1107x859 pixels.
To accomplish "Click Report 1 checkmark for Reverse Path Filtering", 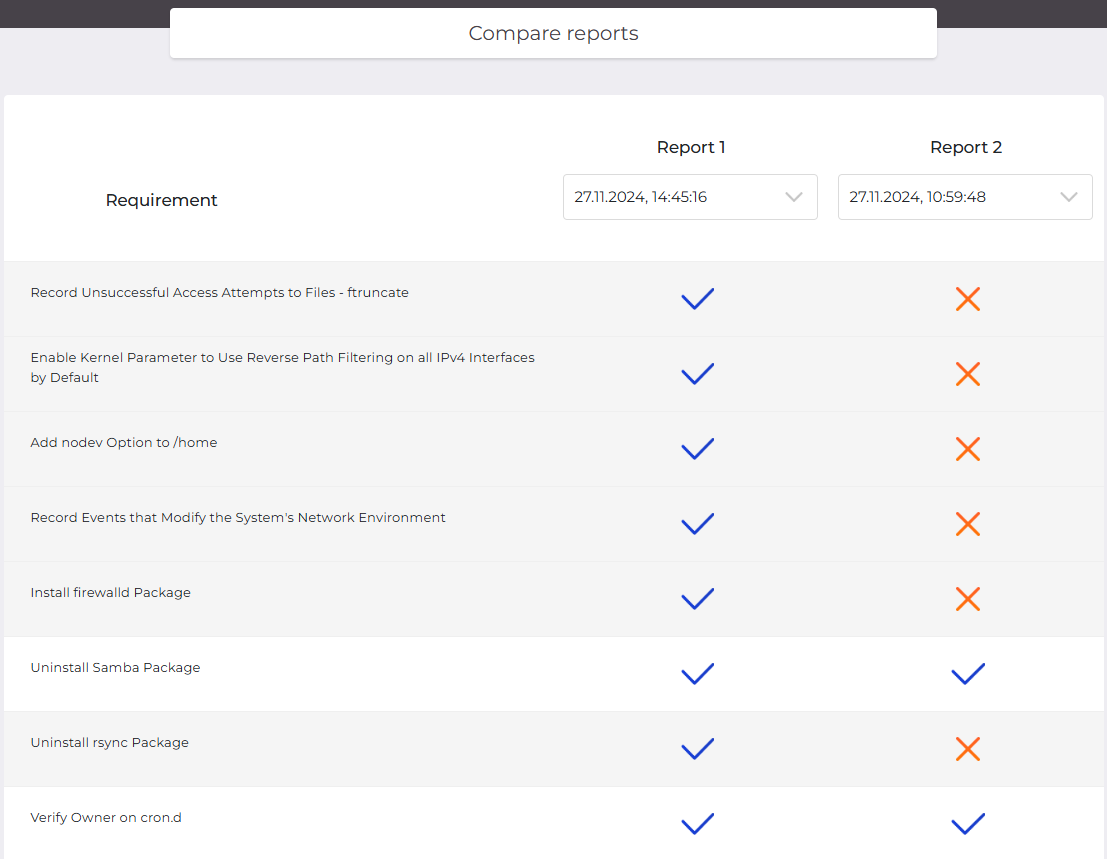I will pos(697,374).
